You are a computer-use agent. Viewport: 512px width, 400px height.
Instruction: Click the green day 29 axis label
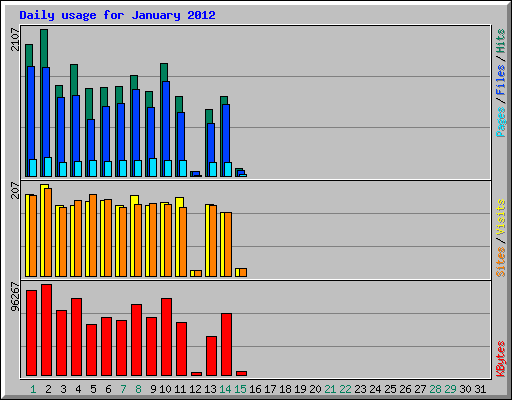point(450,389)
